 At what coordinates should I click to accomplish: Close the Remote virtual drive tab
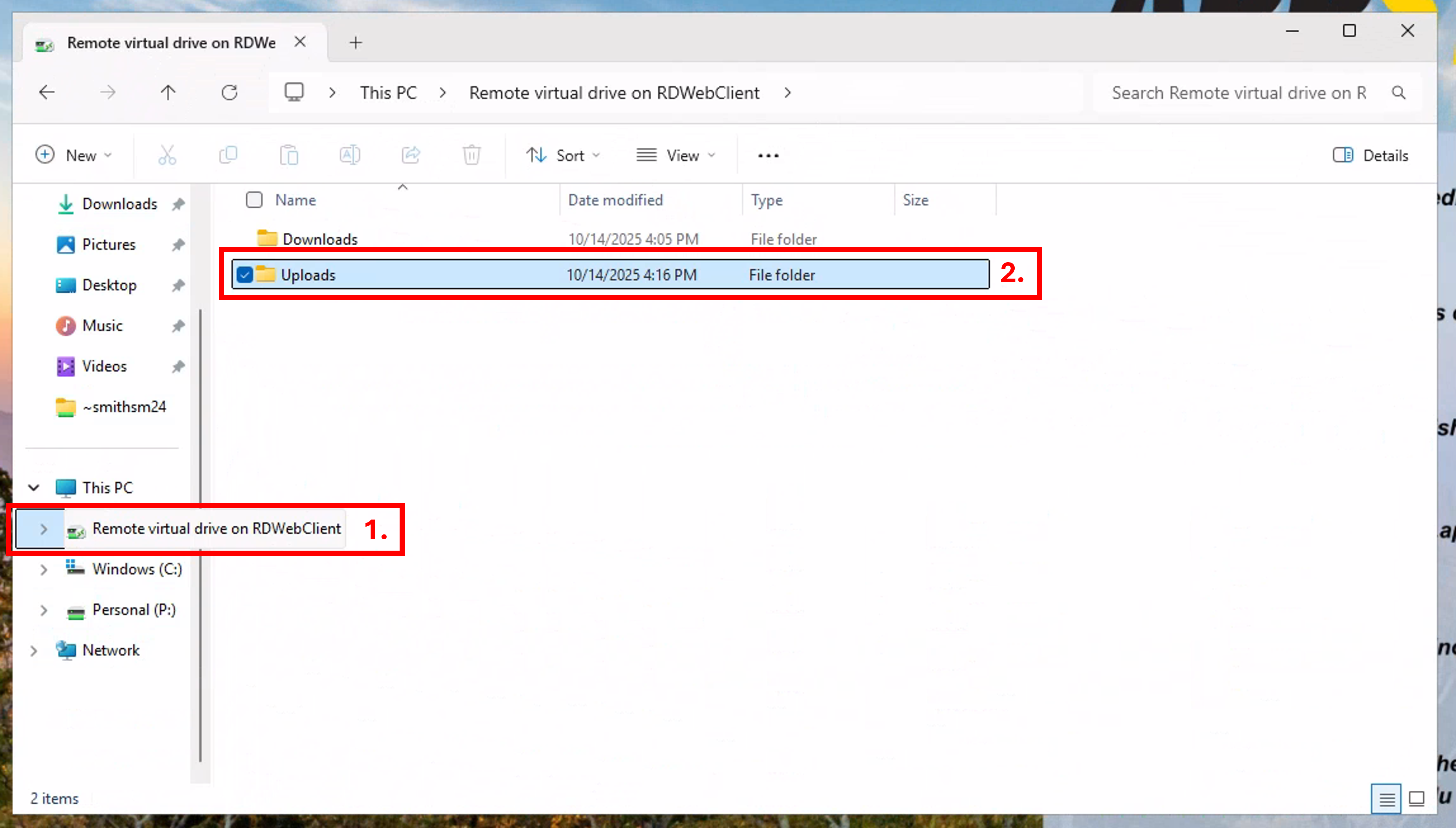pyautogui.click(x=300, y=42)
